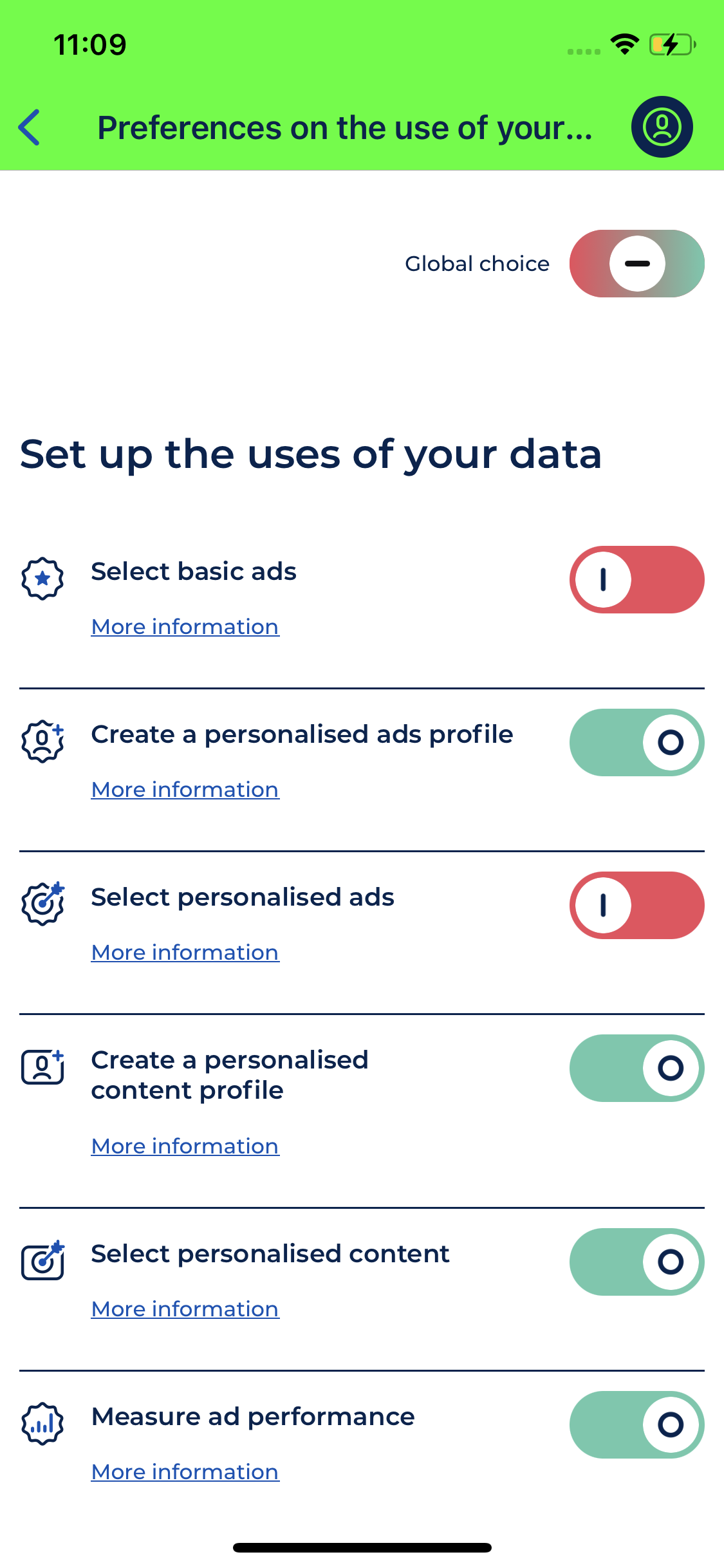Open More information for personalised ads profile
The height and width of the screenshot is (1568, 724).
click(x=185, y=790)
